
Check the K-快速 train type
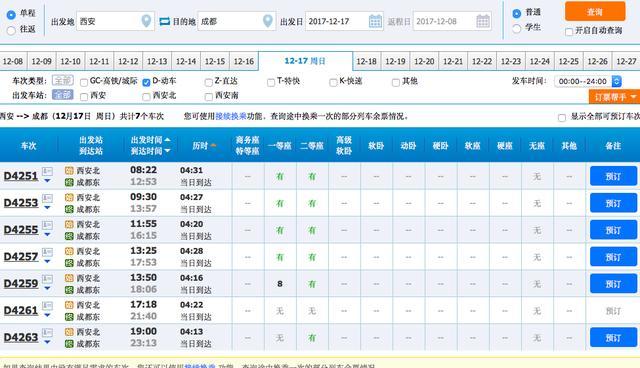coord(333,83)
